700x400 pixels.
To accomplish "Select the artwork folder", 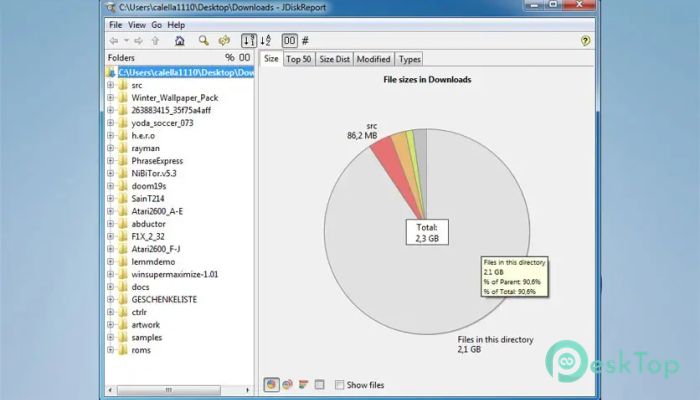I will (146, 325).
